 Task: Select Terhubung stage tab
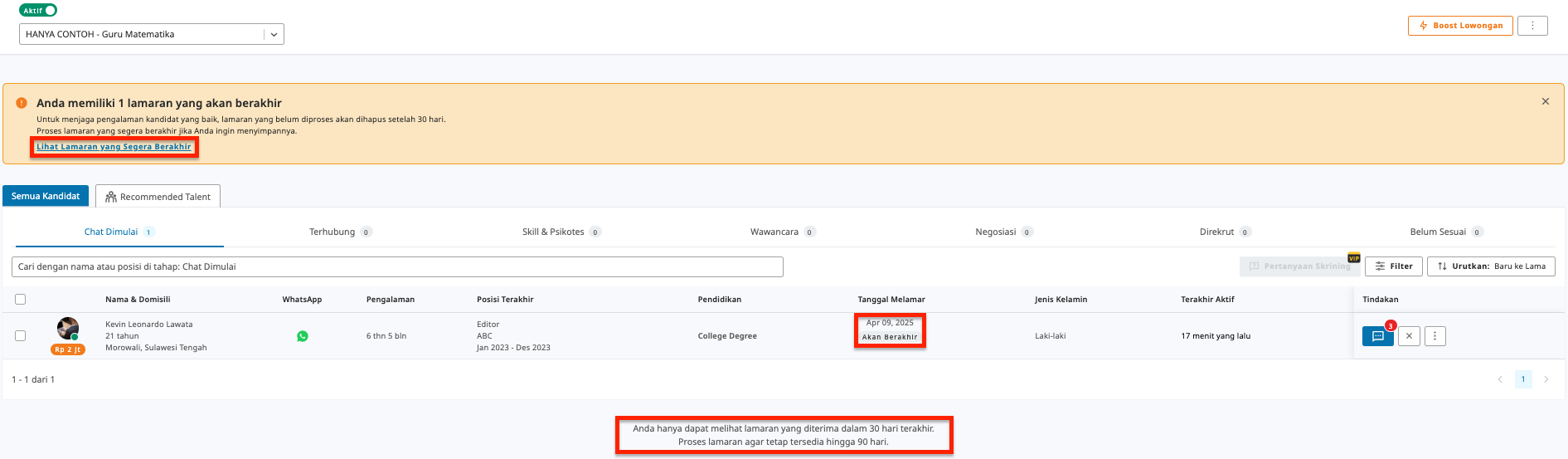(341, 232)
